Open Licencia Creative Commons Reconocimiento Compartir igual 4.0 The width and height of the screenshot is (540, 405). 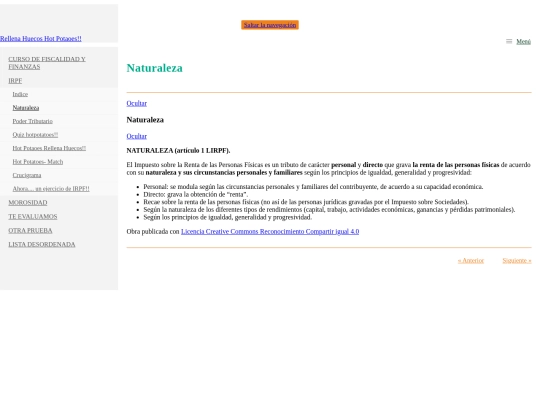(270, 231)
